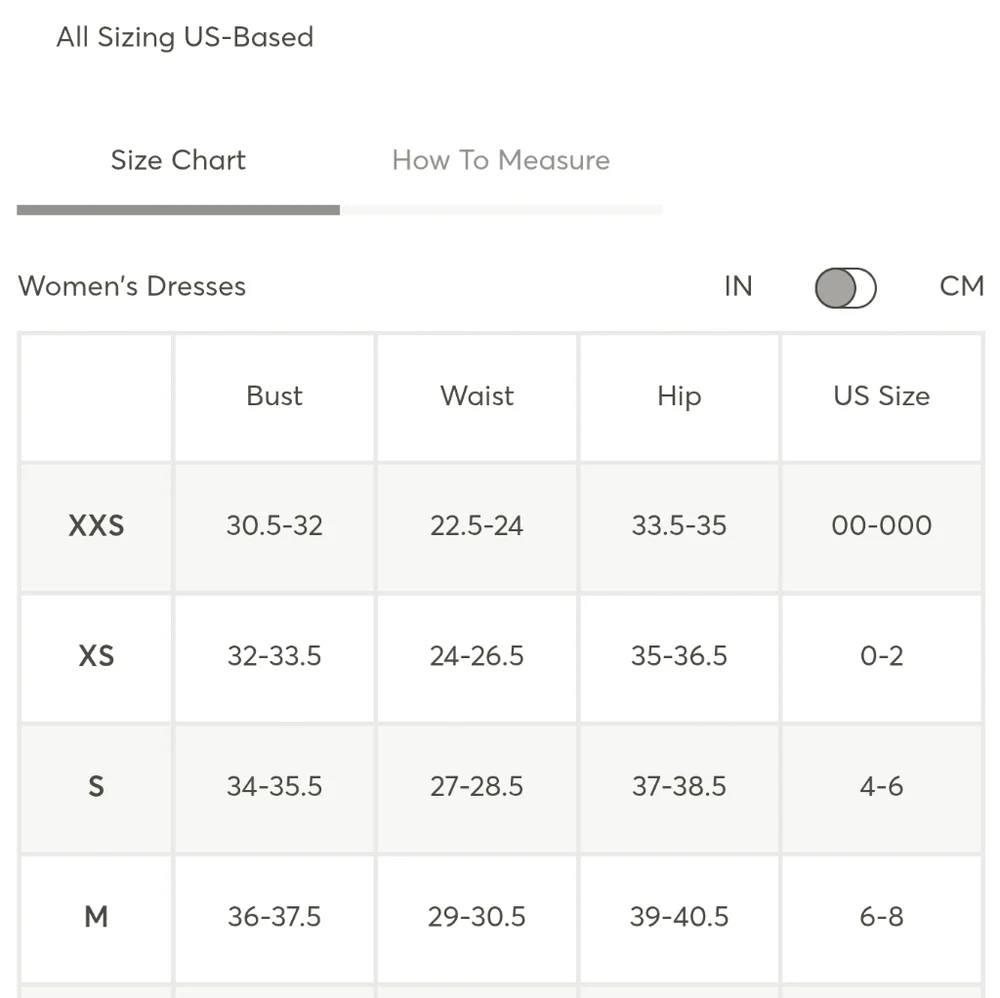Screen dimensions: 1000x998
Task: Click the XXS US size 00-000 cell
Action: [881, 526]
